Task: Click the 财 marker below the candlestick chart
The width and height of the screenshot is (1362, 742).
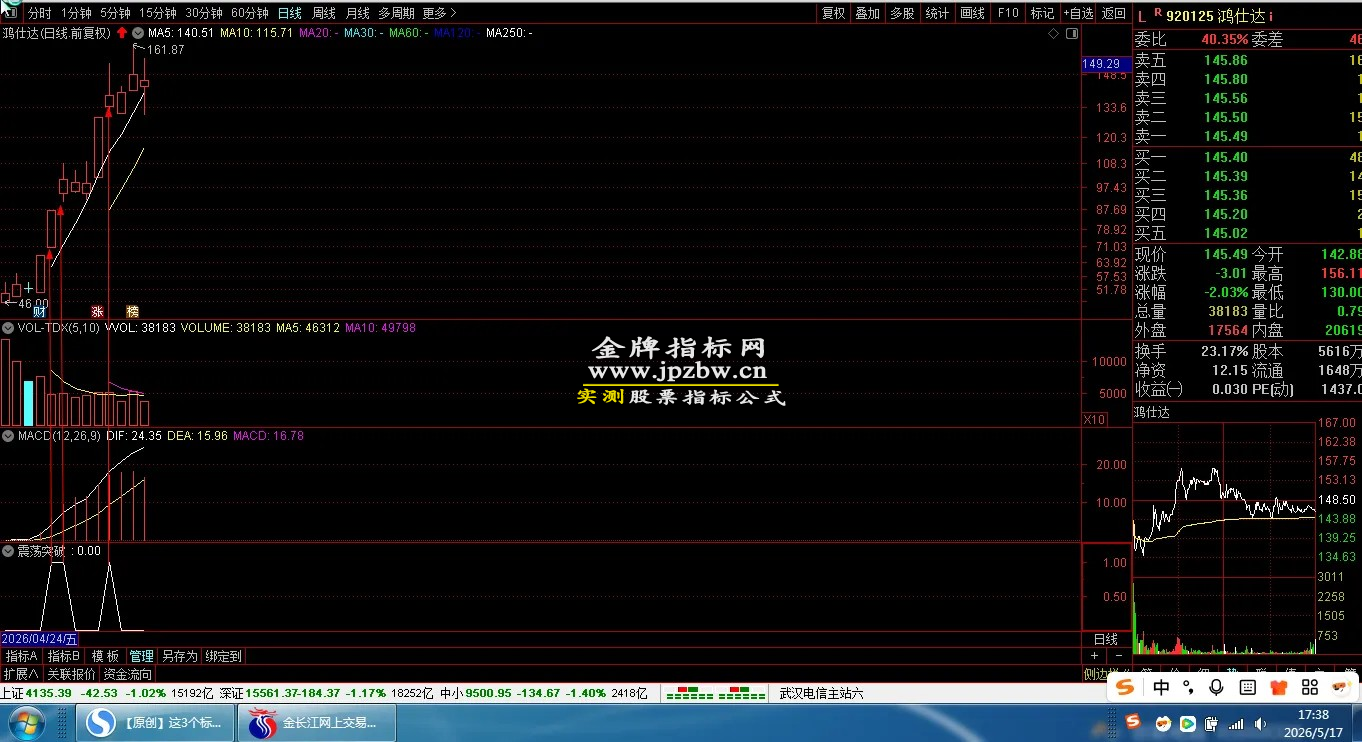Action: [x=40, y=312]
